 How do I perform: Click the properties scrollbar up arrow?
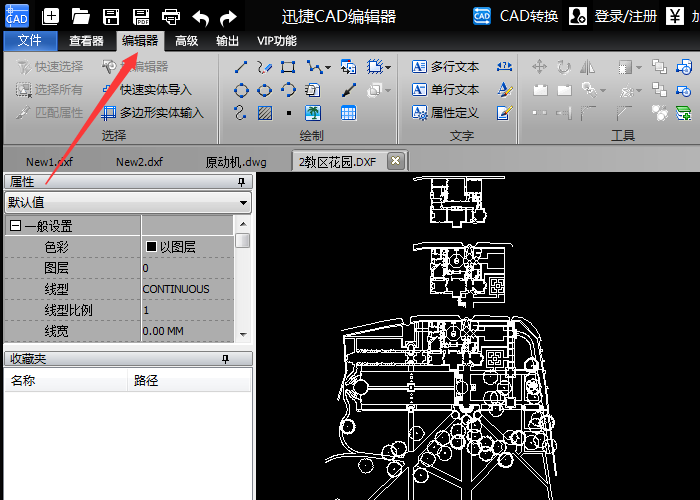tap(243, 224)
